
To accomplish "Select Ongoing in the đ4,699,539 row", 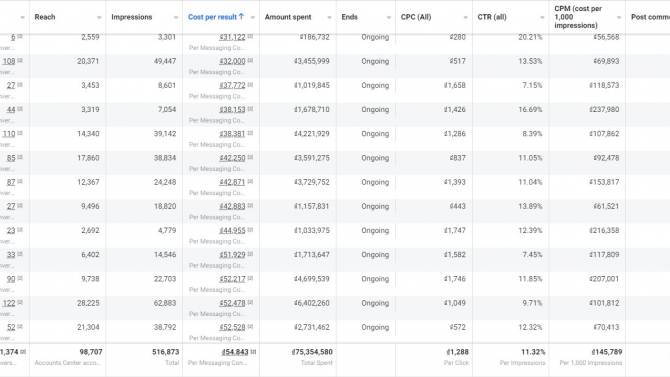I will (x=375, y=279).
